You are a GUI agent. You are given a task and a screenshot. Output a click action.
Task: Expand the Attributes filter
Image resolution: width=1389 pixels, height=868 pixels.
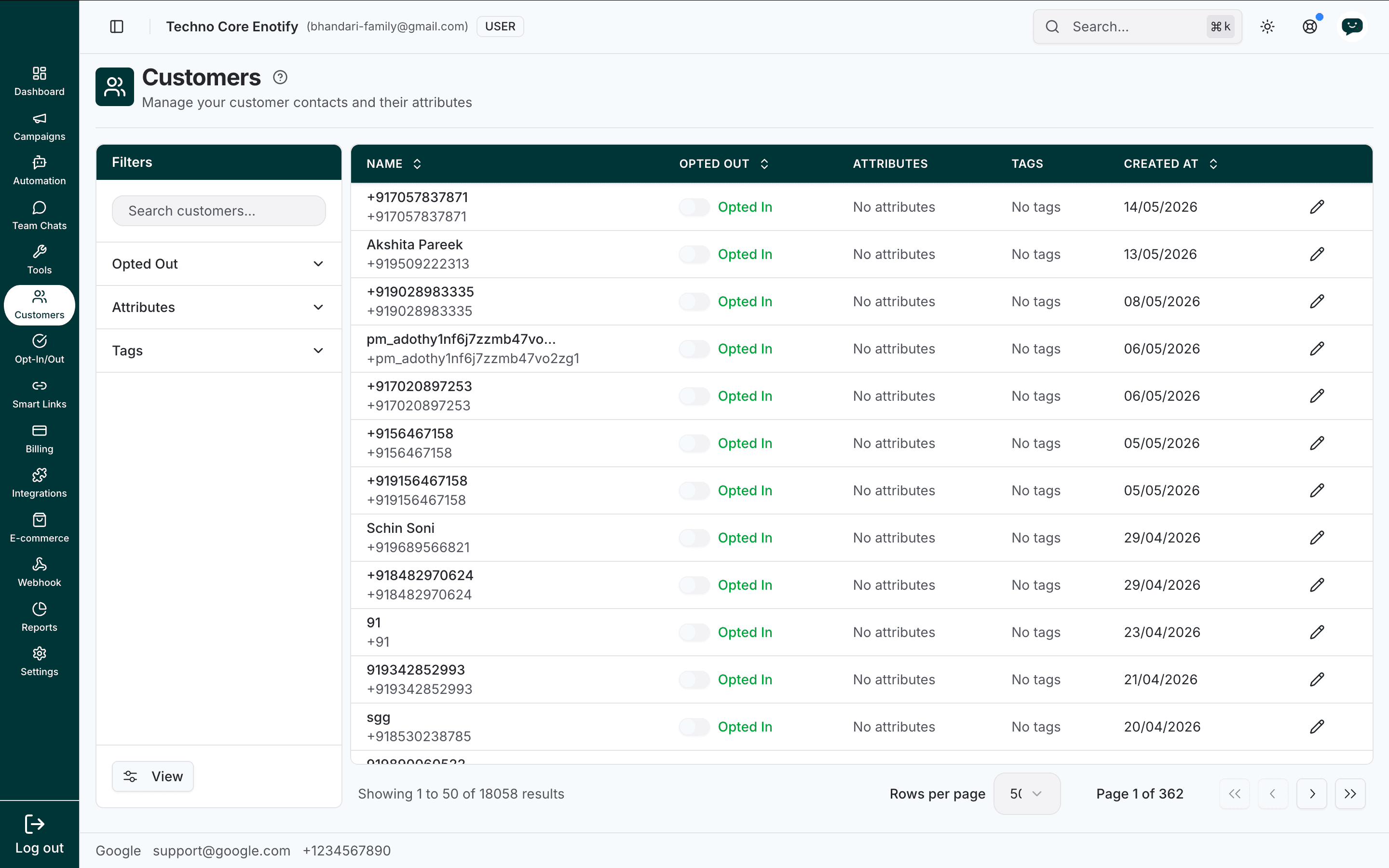(x=218, y=307)
